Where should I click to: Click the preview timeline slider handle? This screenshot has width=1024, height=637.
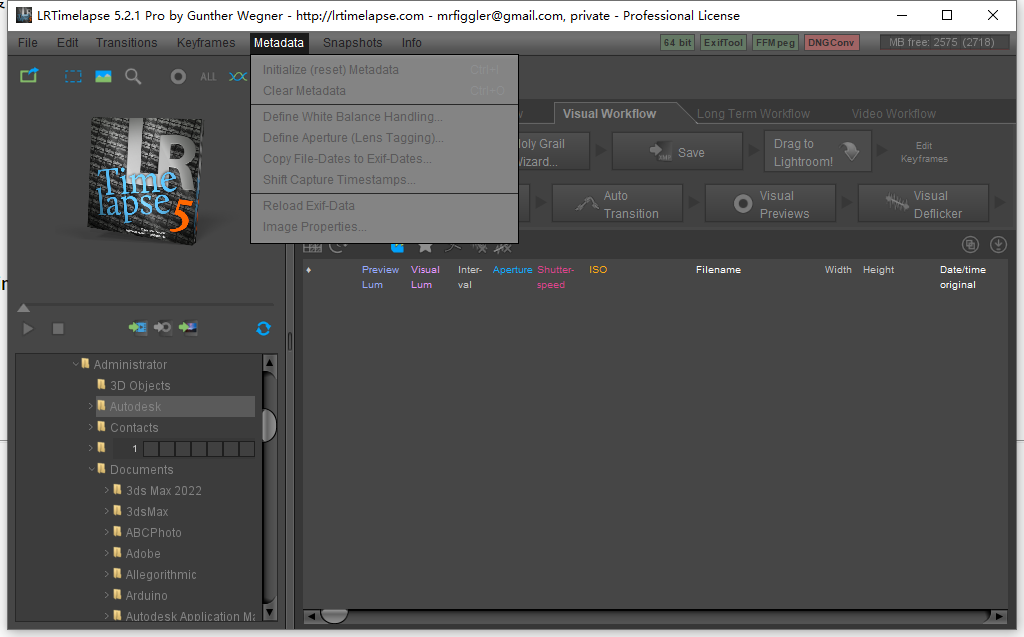click(24, 308)
